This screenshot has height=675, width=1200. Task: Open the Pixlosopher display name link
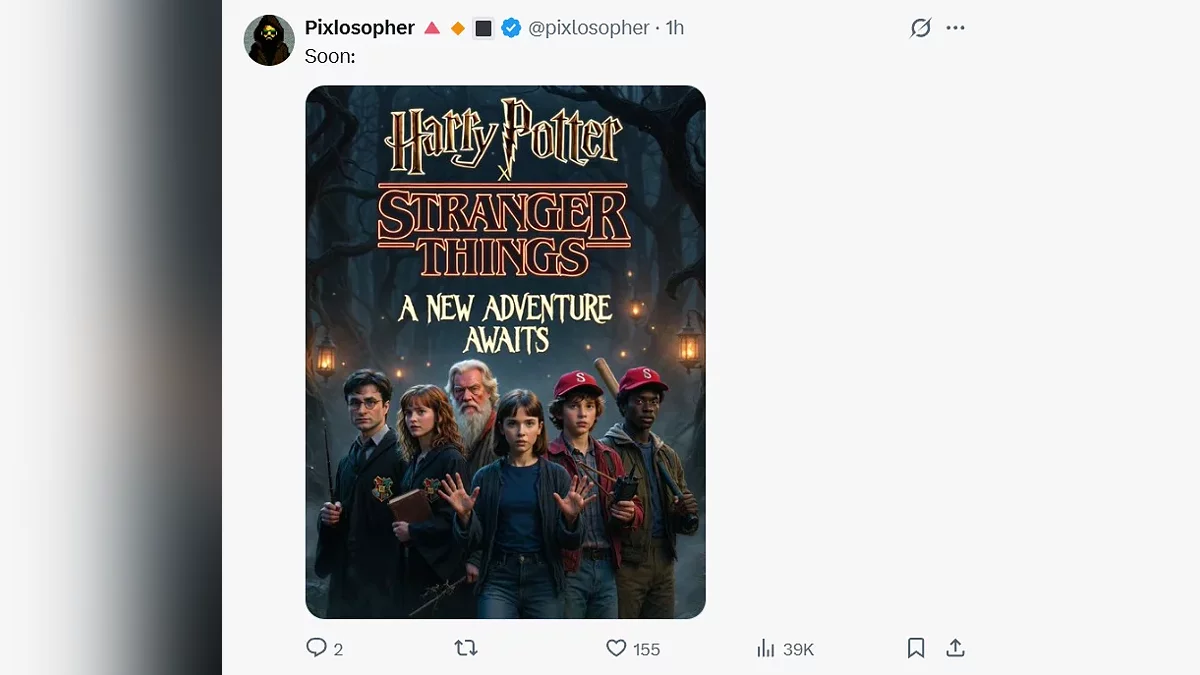click(x=359, y=28)
